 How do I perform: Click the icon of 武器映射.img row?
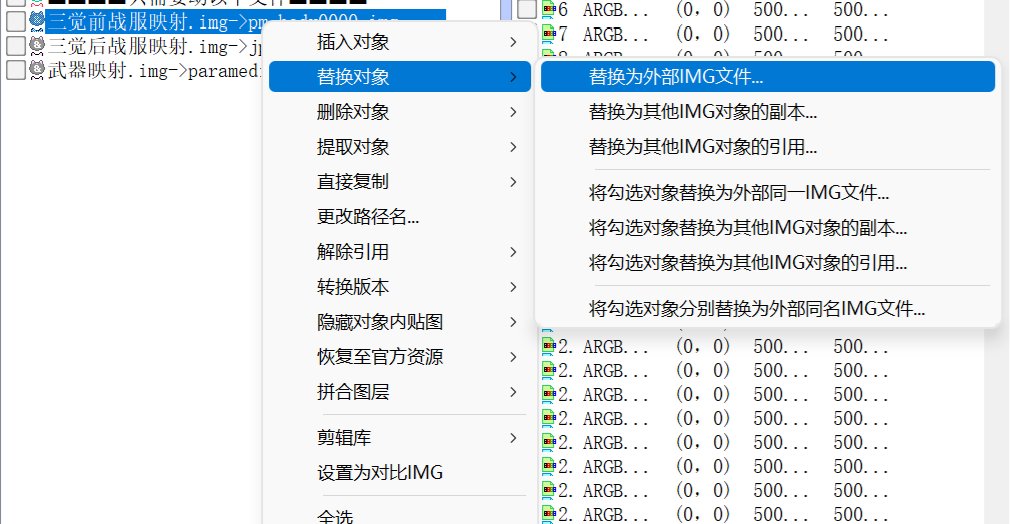pos(37,70)
